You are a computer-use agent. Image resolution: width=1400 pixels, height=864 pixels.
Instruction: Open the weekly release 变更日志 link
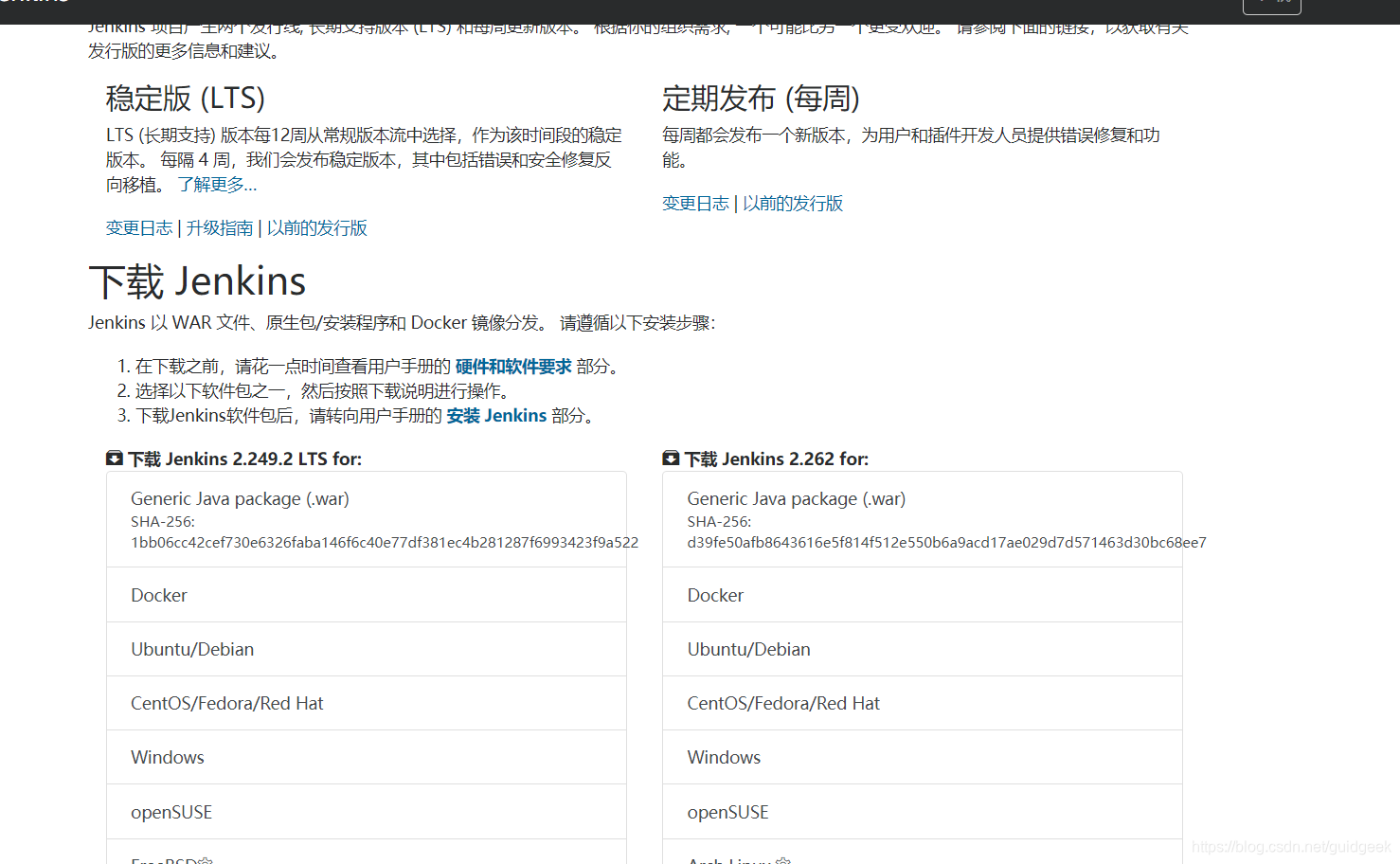695,204
